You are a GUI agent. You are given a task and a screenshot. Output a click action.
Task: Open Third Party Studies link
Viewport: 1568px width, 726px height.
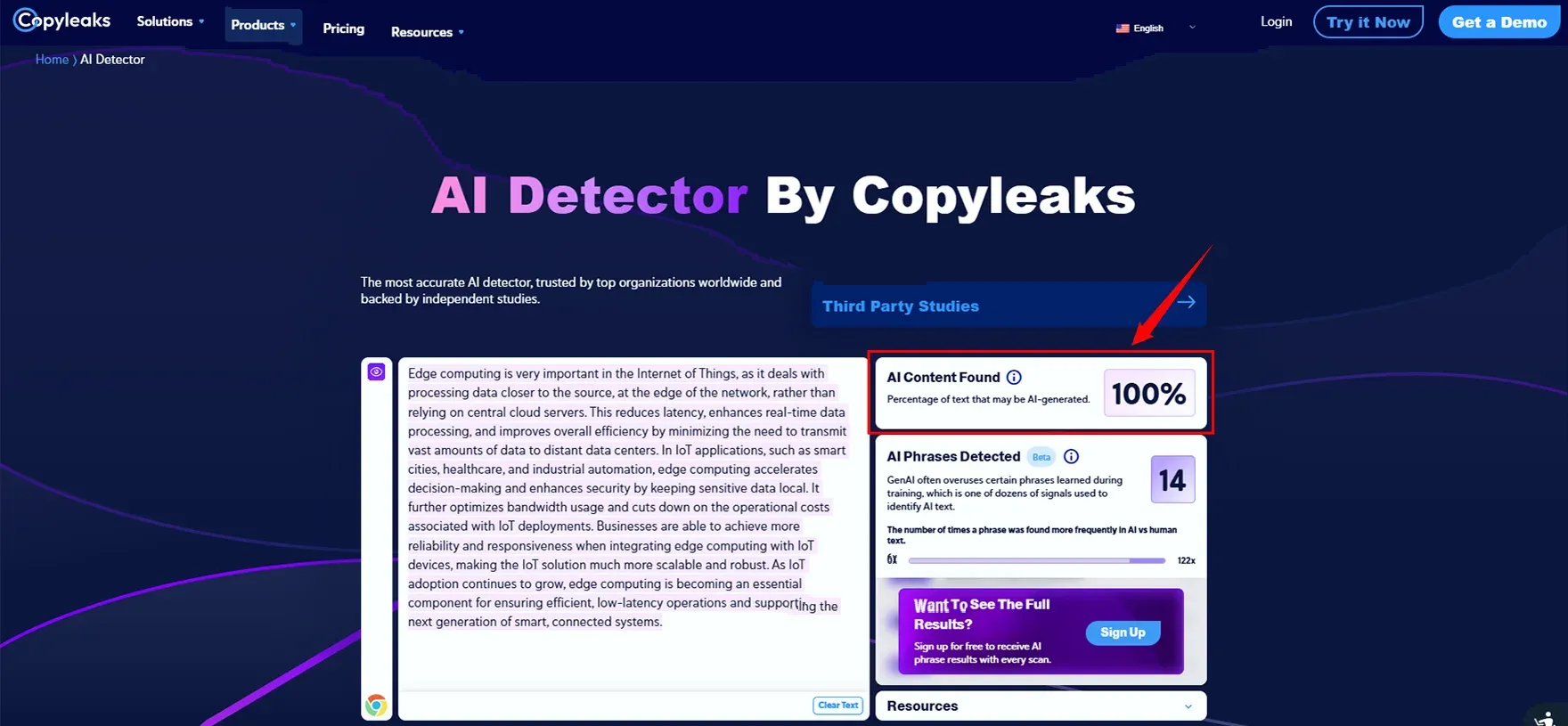point(1009,306)
